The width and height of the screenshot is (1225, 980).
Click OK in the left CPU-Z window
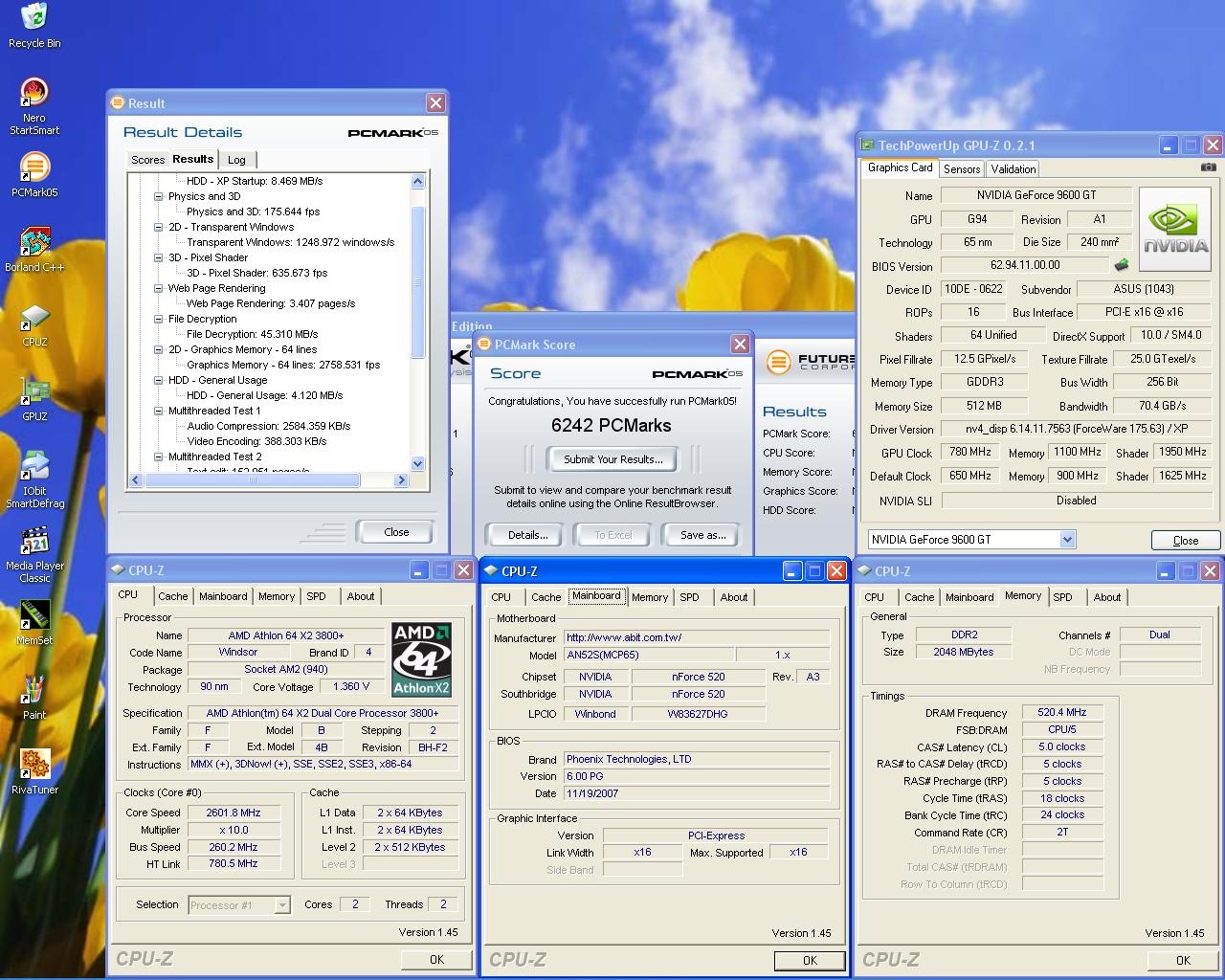pos(436,959)
